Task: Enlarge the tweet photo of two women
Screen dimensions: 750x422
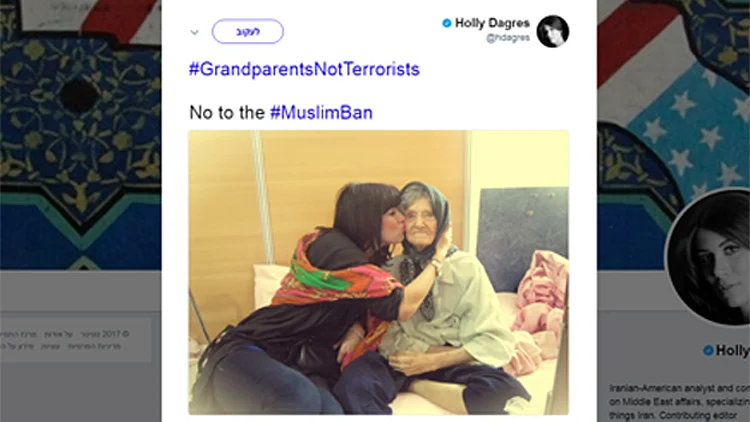Action: tap(379, 273)
